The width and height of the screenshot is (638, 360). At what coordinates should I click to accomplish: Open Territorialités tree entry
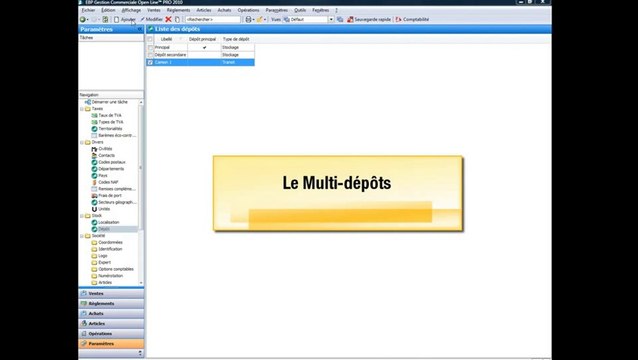coord(107,129)
